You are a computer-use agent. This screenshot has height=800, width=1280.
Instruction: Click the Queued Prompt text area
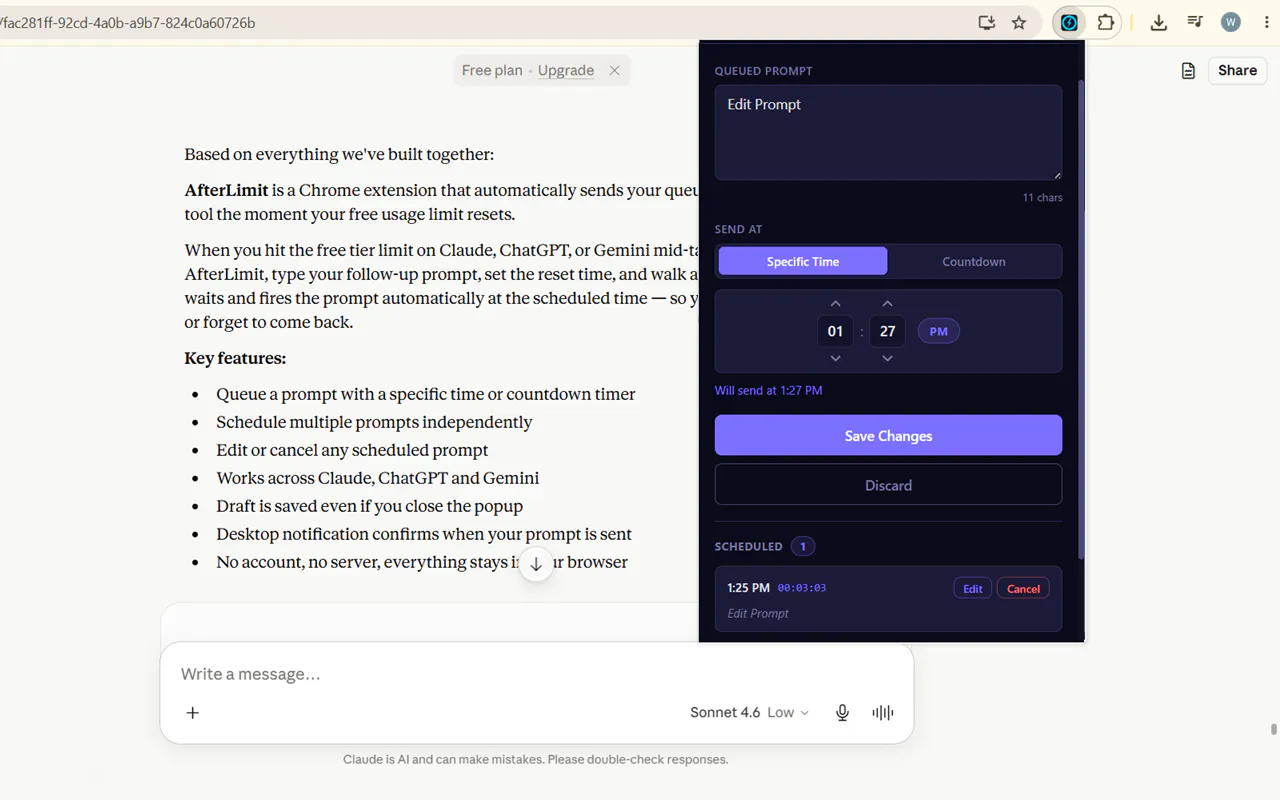click(x=888, y=133)
